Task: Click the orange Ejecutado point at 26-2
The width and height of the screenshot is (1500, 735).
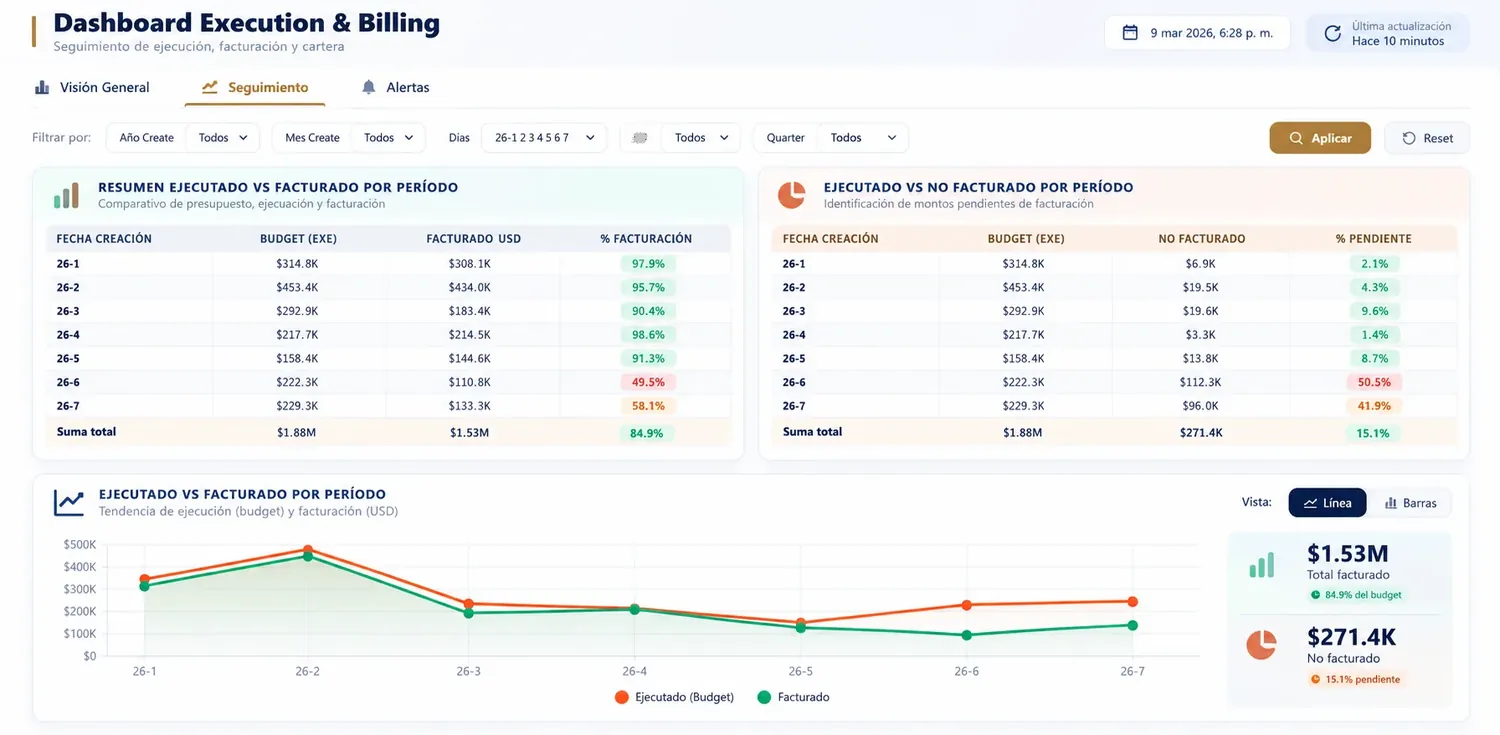Action: click(307, 550)
